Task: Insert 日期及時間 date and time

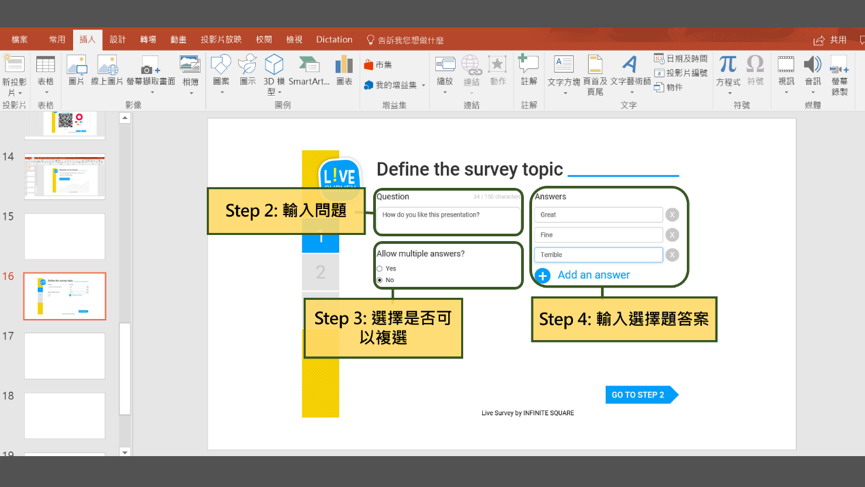Action: coord(680,58)
